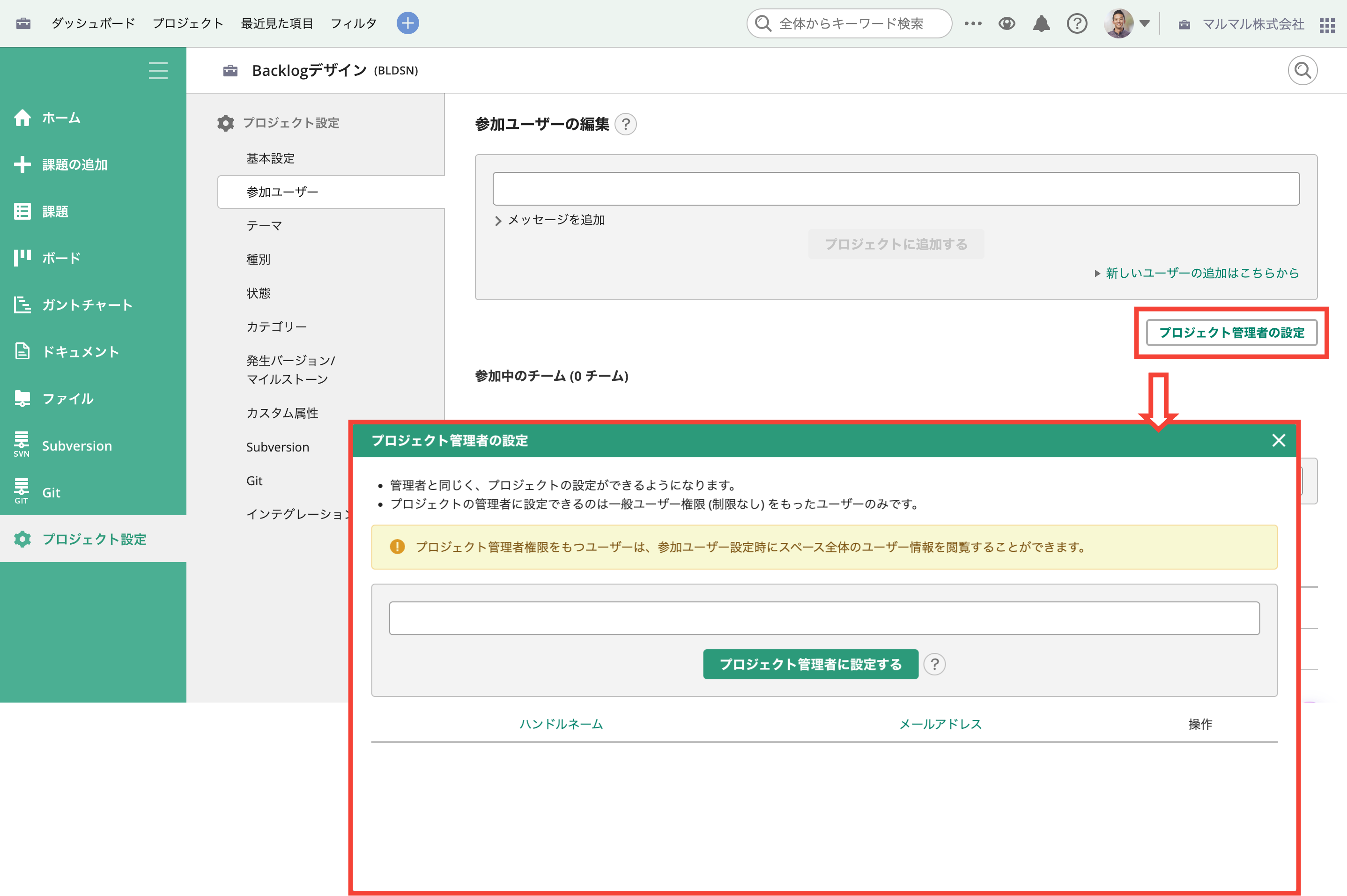Click help icon beside プロジェクト管理者に設定する
This screenshot has height=896, width=1347.
[934, 664]
